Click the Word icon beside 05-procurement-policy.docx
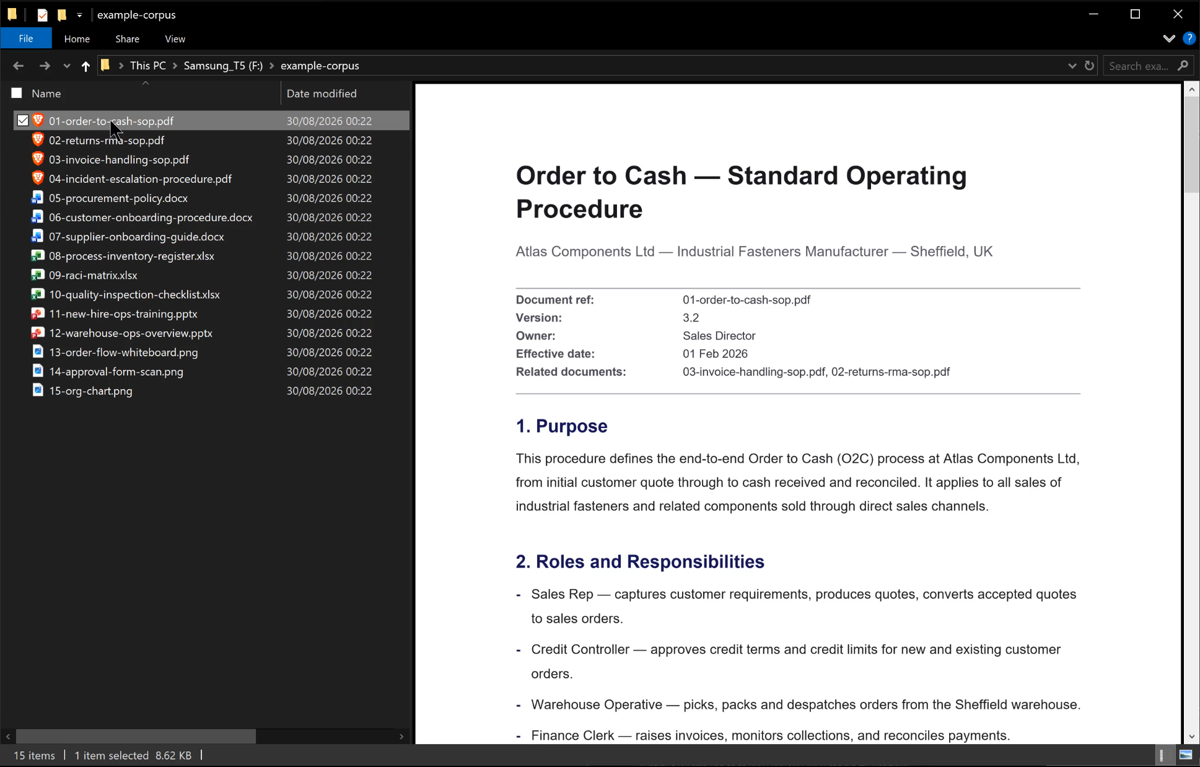Viewport: 1200px width, 767px height. [38, 198]
